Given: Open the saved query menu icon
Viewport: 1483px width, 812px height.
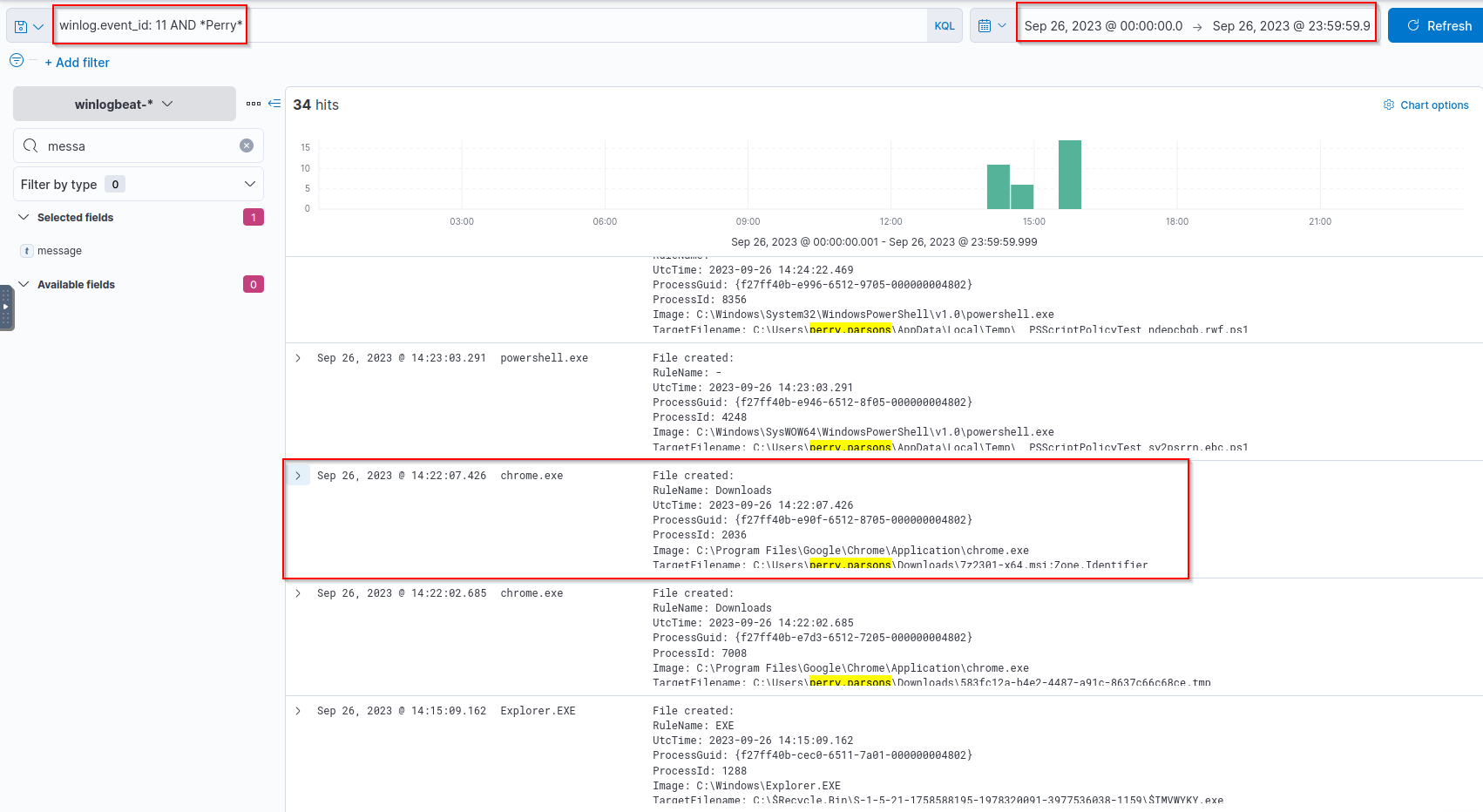Looking at the screenshot, I should [x=28, y=26].
